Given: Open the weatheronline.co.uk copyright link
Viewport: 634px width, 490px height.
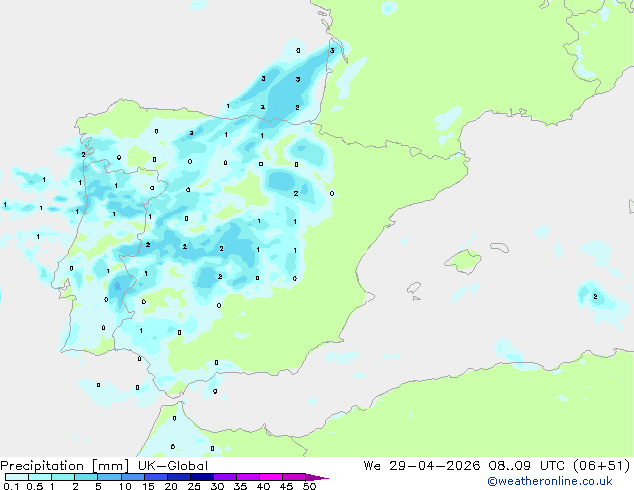Looking at the screenshot, I should [x=549, y=481].
